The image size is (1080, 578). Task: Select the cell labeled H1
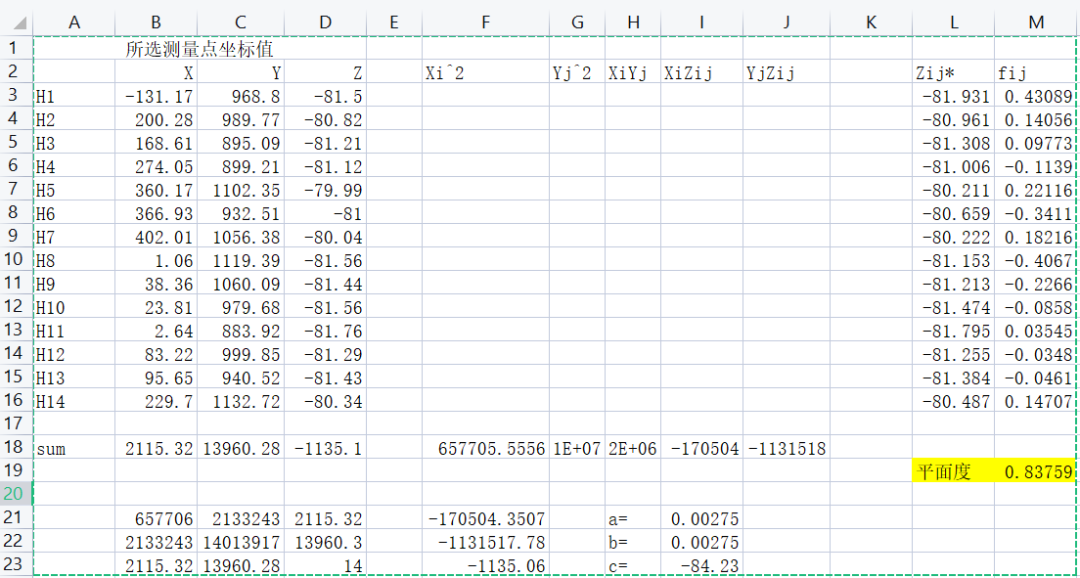tap(74, 95)
